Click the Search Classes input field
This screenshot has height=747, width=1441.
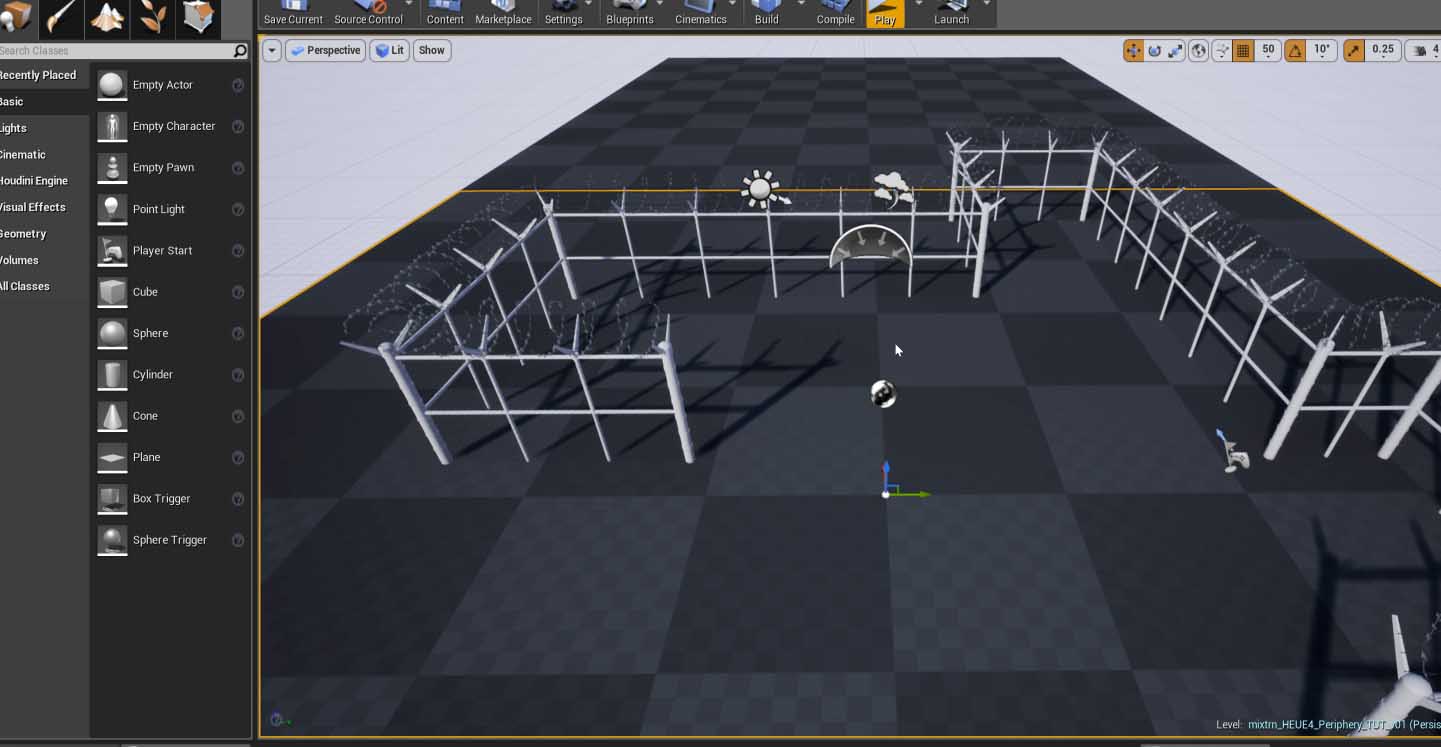pos(115,50)
